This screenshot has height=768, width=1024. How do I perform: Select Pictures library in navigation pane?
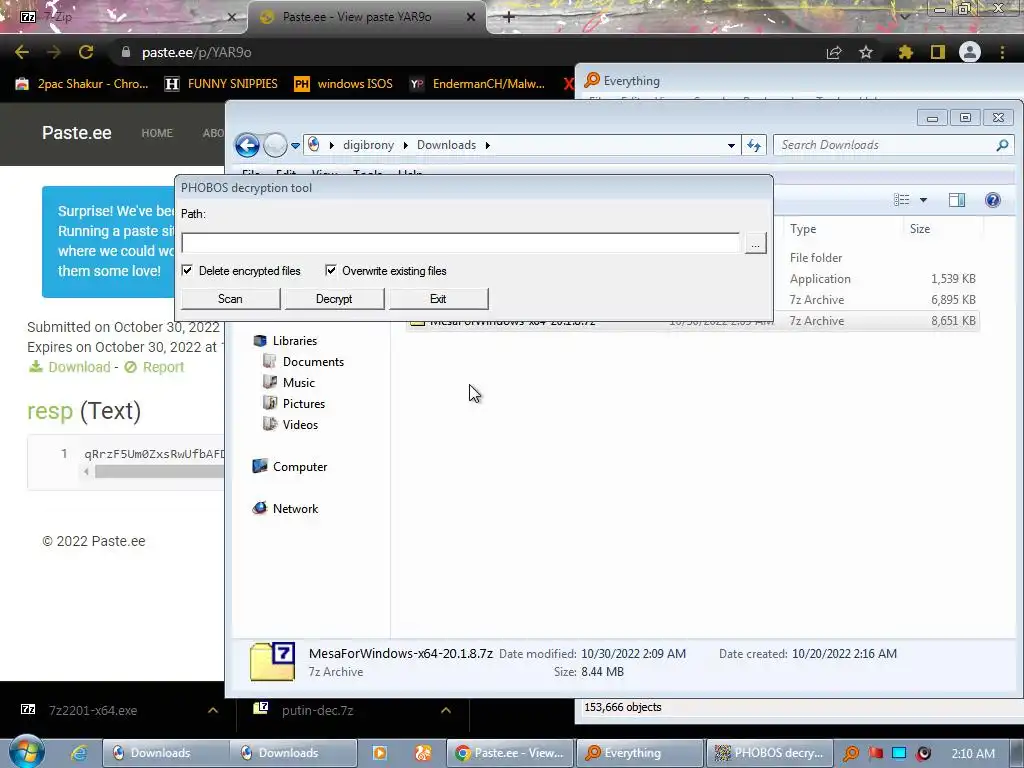(x=304, y=403)
